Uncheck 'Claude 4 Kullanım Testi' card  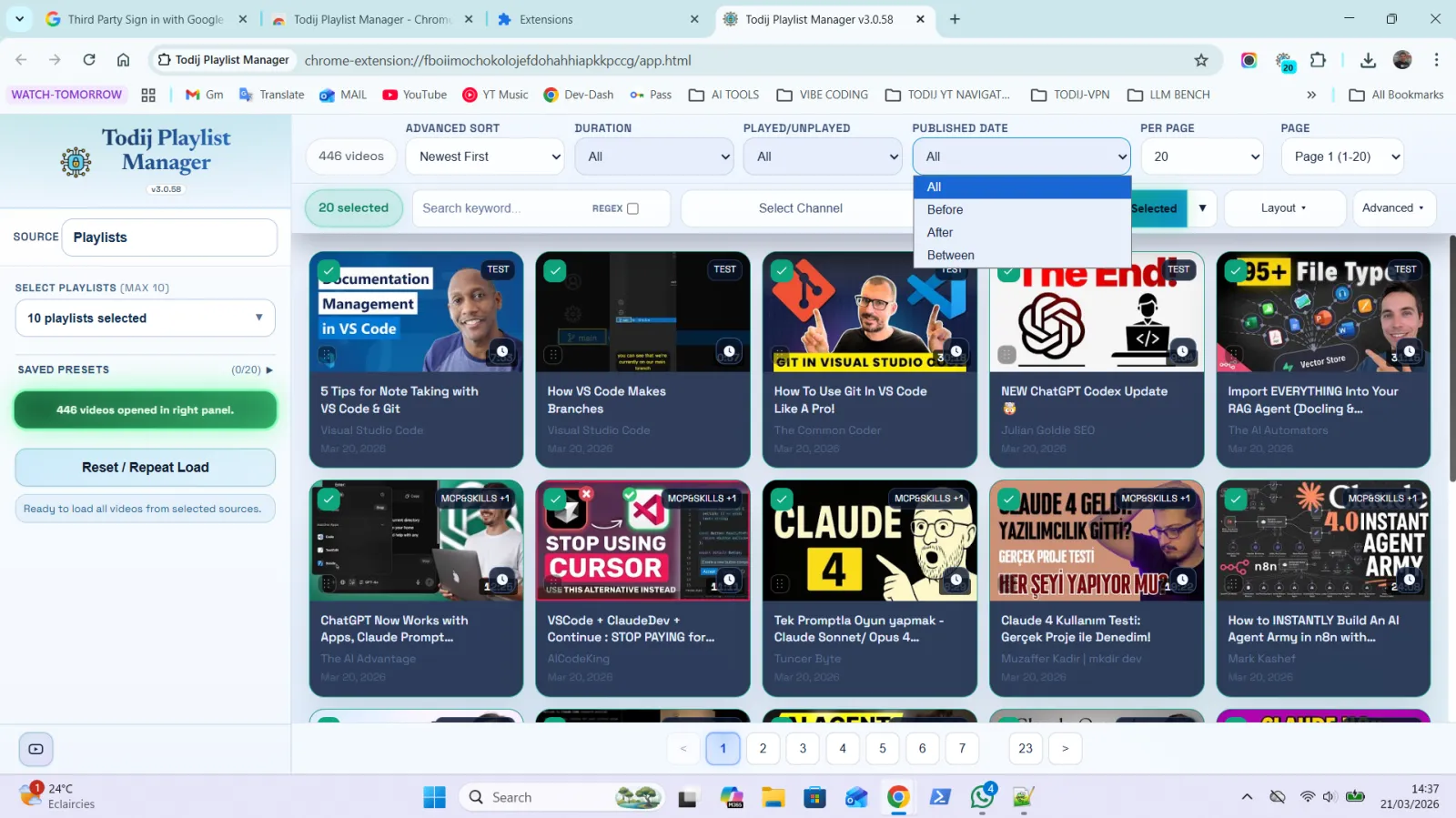click(1008, 499)
